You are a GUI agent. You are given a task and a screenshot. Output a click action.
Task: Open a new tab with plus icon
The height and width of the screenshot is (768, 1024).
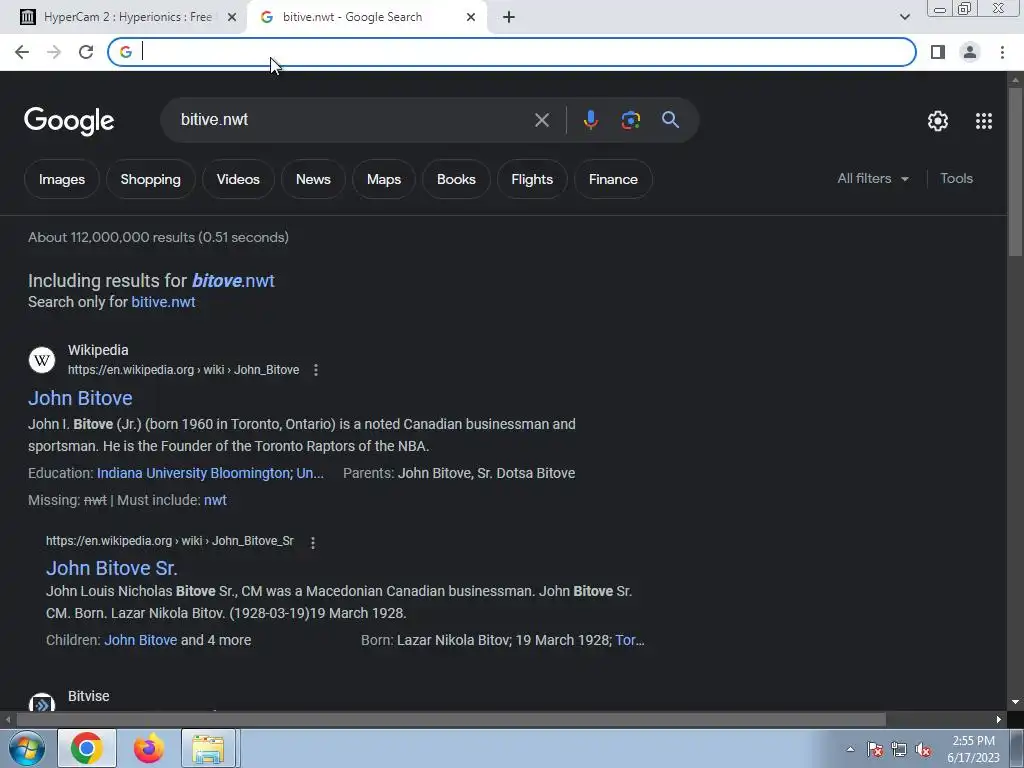[x=509, y=17]
